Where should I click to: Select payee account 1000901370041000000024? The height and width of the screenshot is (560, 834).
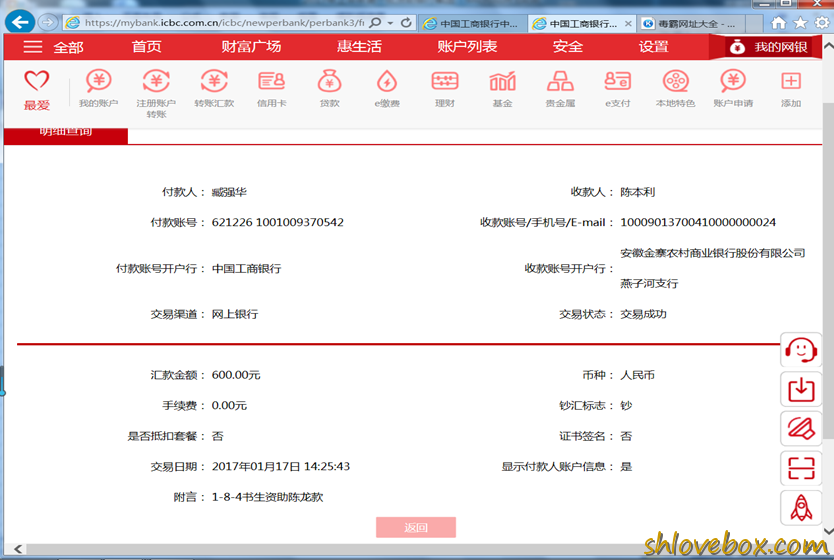point(698,222)
